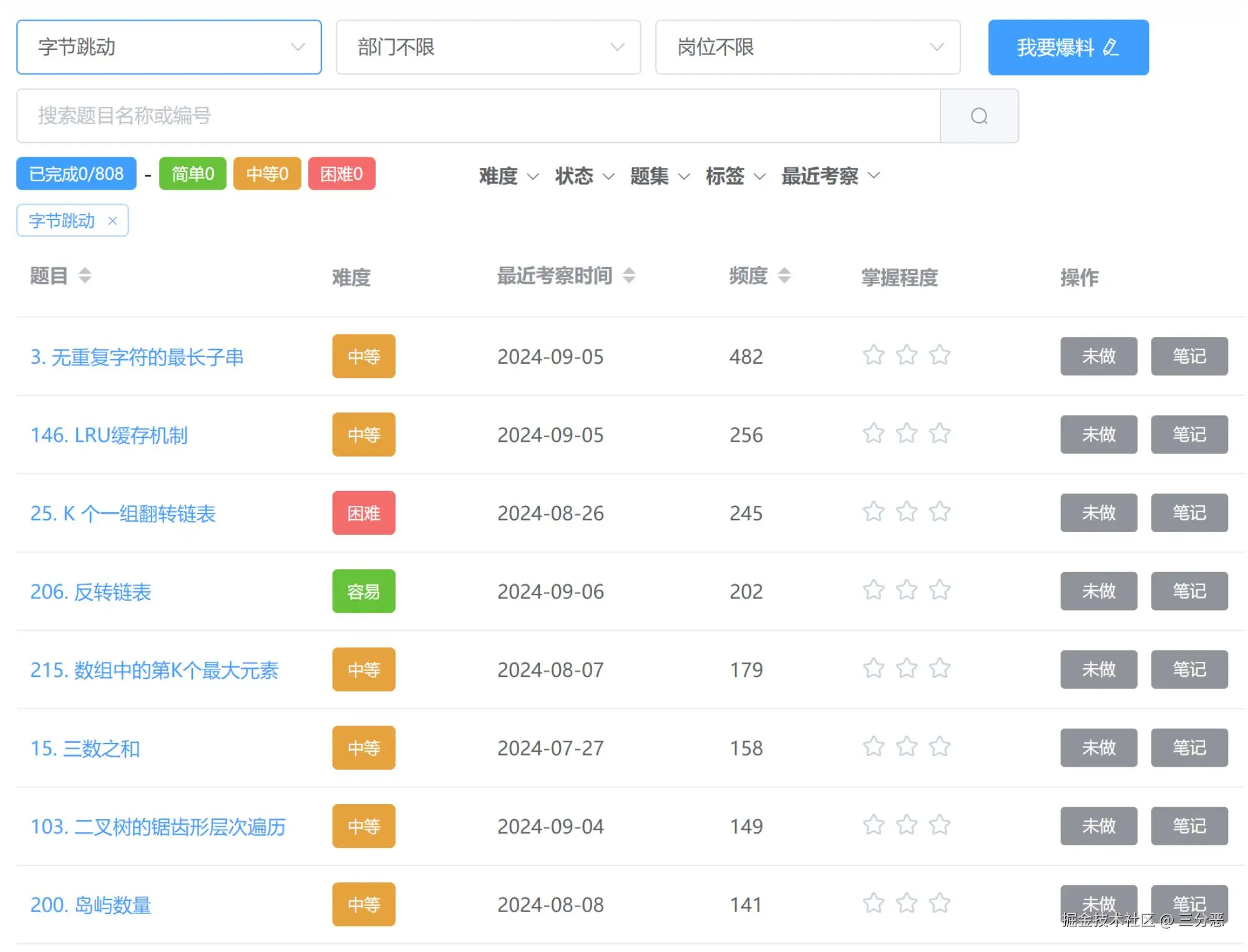
Task: Open the 字节跳动 company dropdown
Action: (168, 47)
